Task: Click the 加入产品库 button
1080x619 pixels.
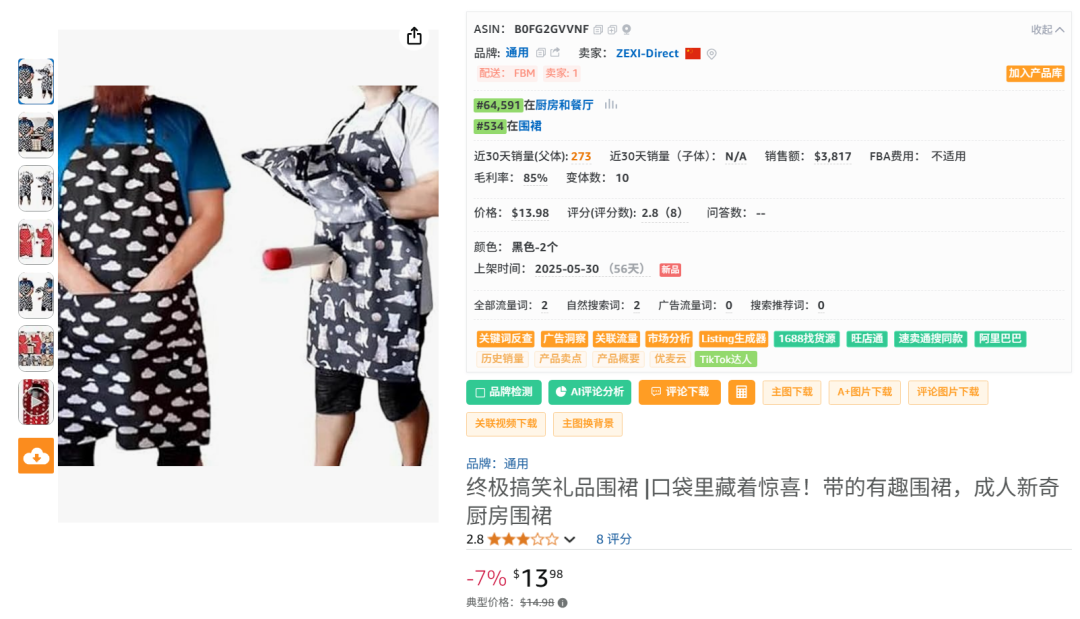Action: coord(1035,74)
